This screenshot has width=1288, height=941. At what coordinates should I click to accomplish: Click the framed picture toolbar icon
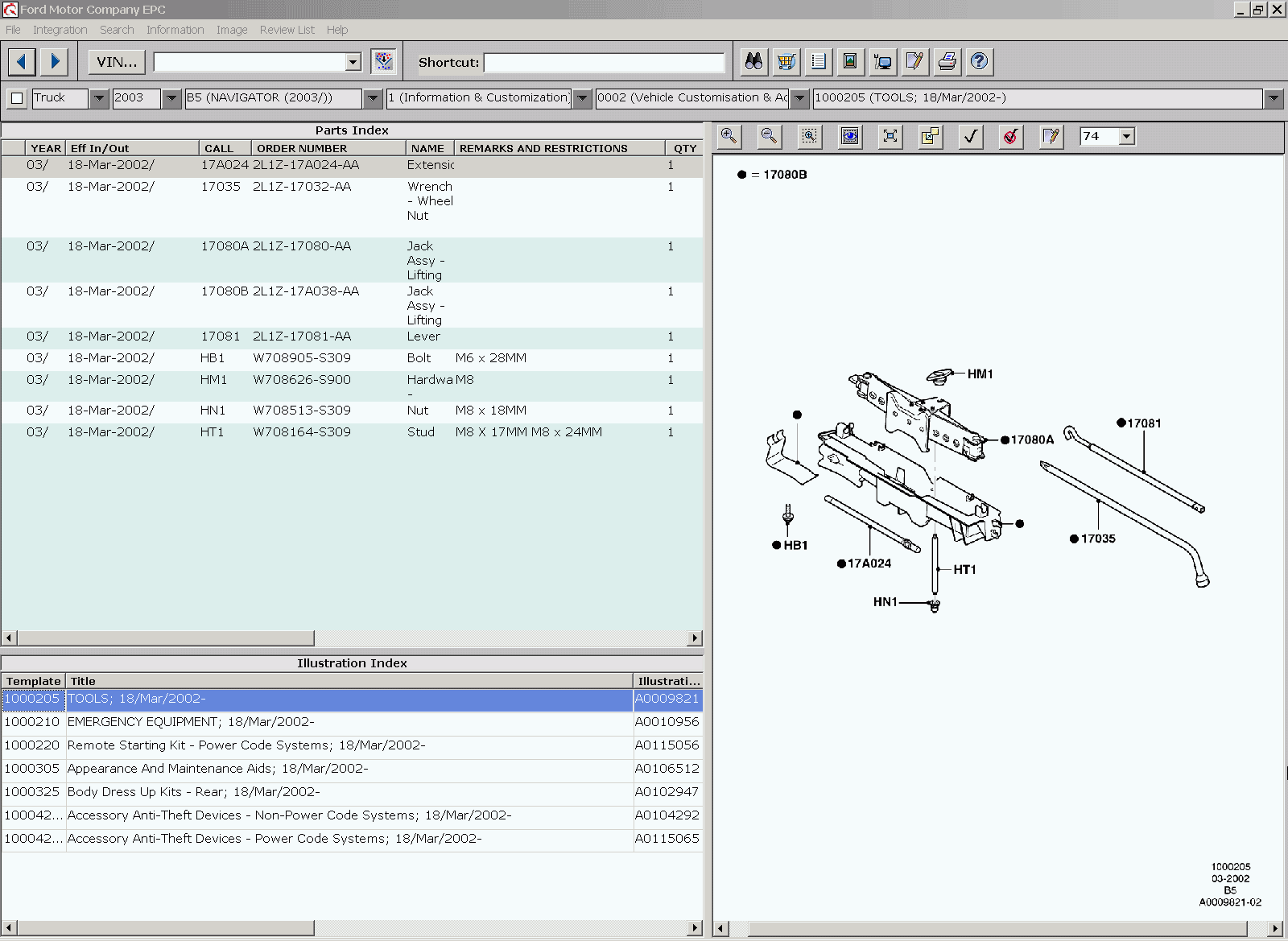click(850, 61)
